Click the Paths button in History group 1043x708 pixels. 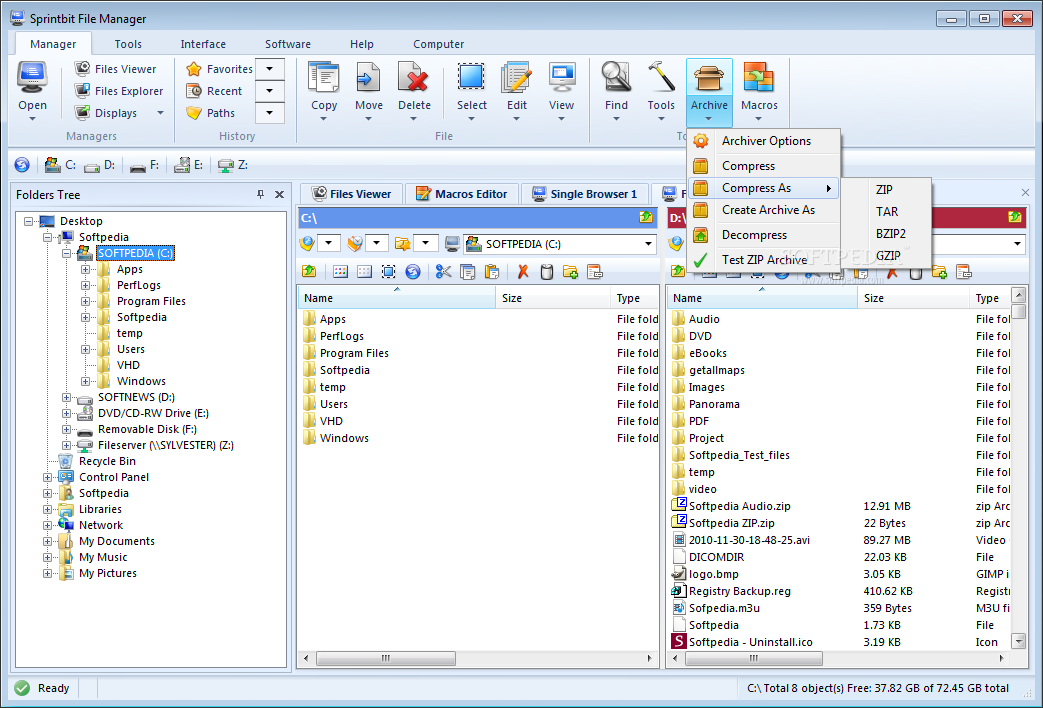pos(210,112)
